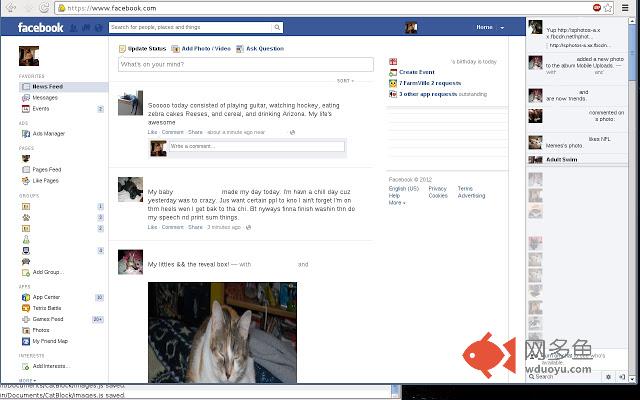This screenshot has height=400, width=640.
Task: Open the cat photo in the post
Action: point(222,333)
